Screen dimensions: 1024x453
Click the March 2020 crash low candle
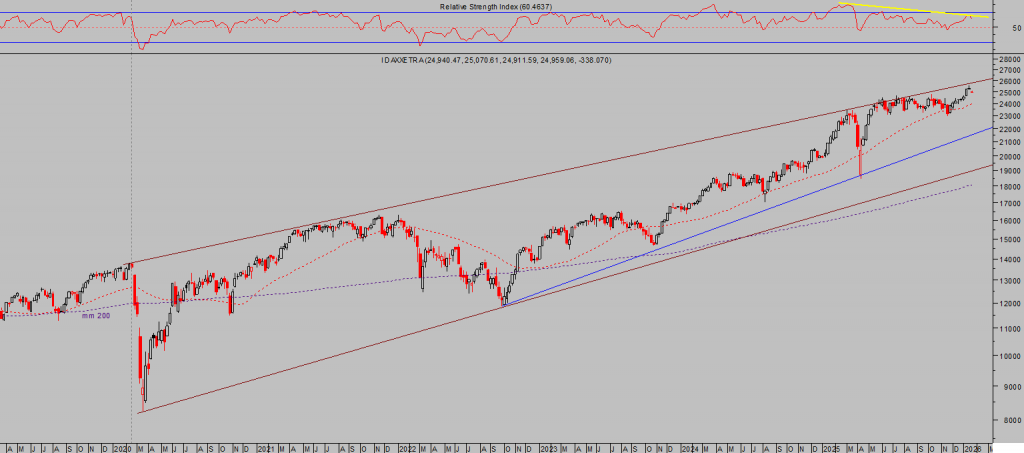pyautogui.click(x=143, y=398)
